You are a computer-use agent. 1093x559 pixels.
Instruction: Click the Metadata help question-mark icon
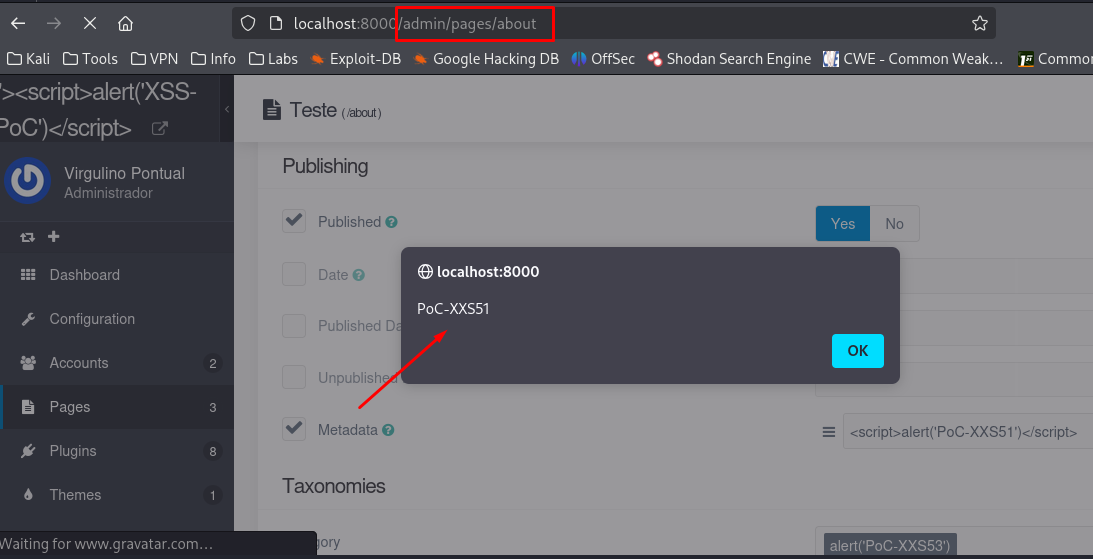click(x=388, y=430)
